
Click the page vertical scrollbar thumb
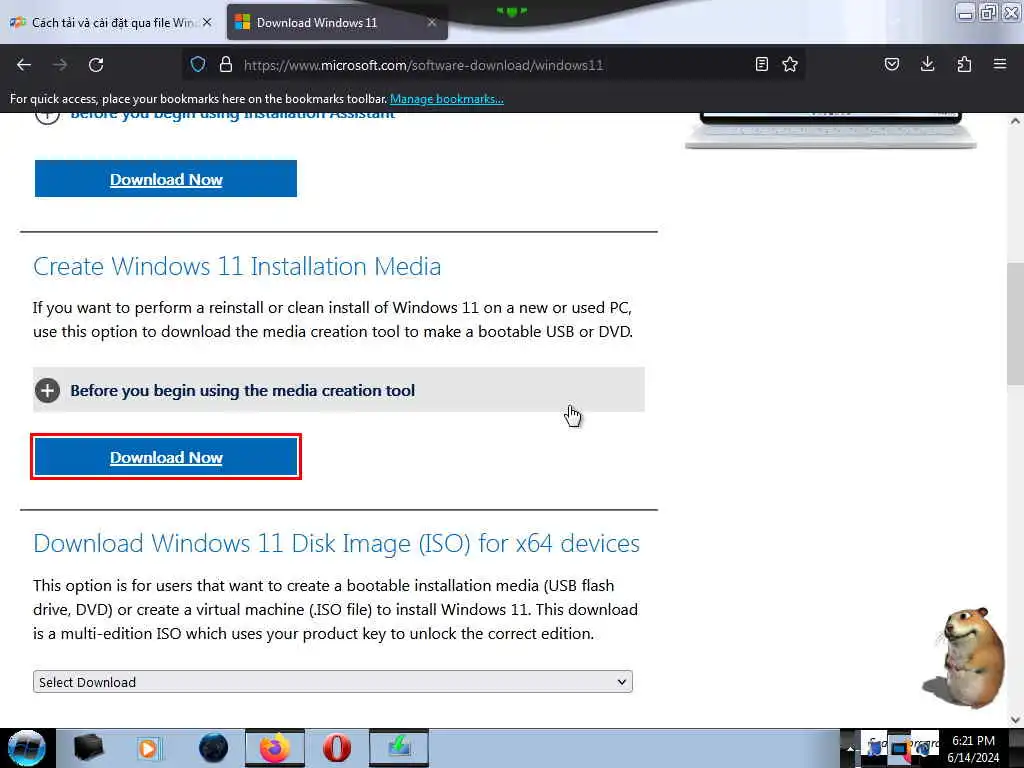(x=1015, y=323)
